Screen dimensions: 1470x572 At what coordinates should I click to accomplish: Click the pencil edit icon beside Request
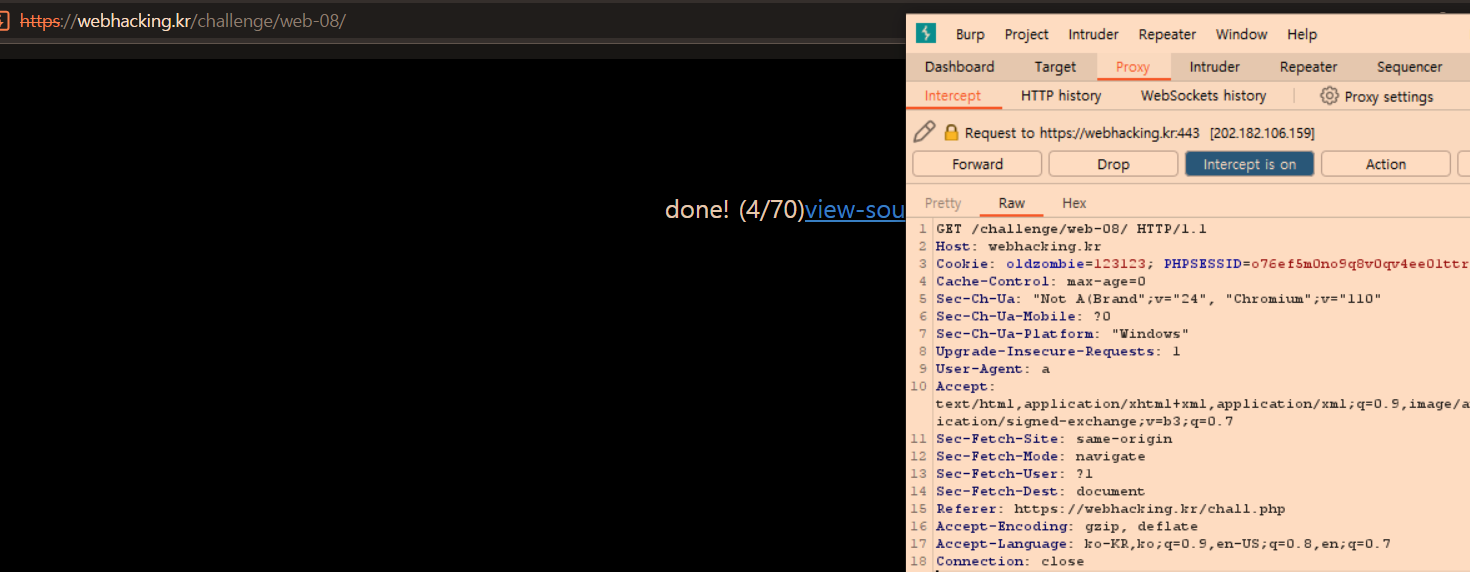pos(924,132)
